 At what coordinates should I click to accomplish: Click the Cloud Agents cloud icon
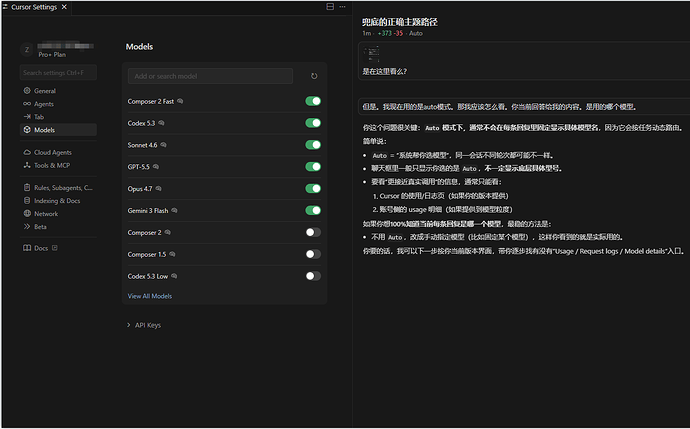pos(27,152)
